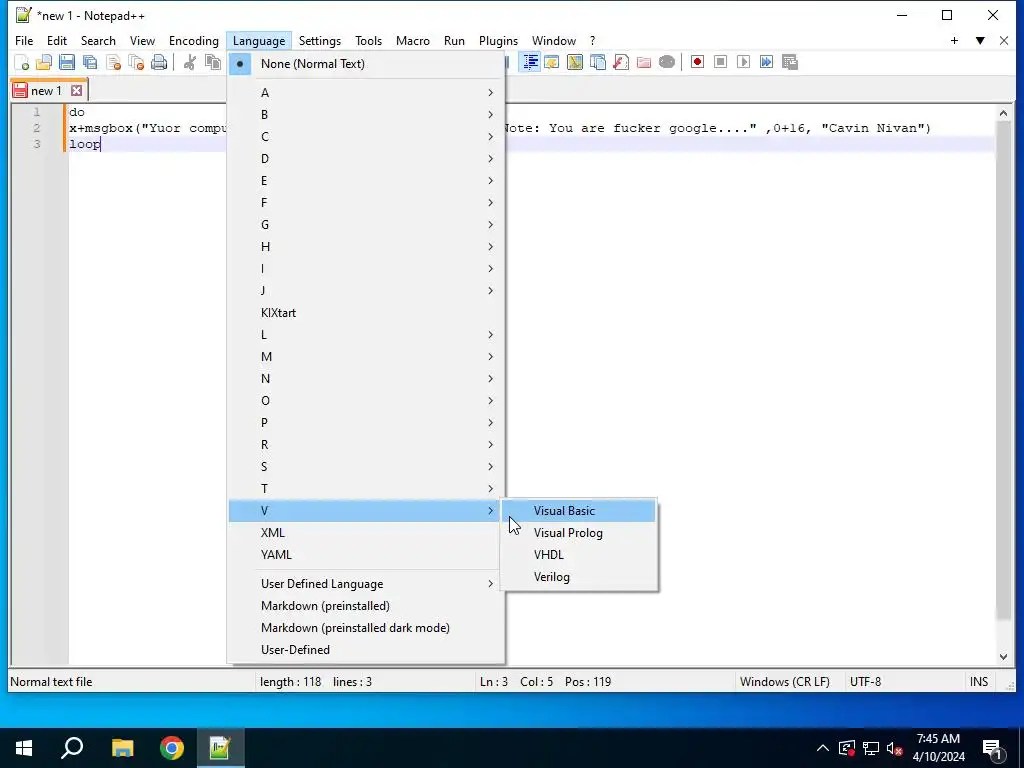Click the Run Macro Multiple Times icon
This screenshot has height=768, width=1024.
[x=766, y=62]
